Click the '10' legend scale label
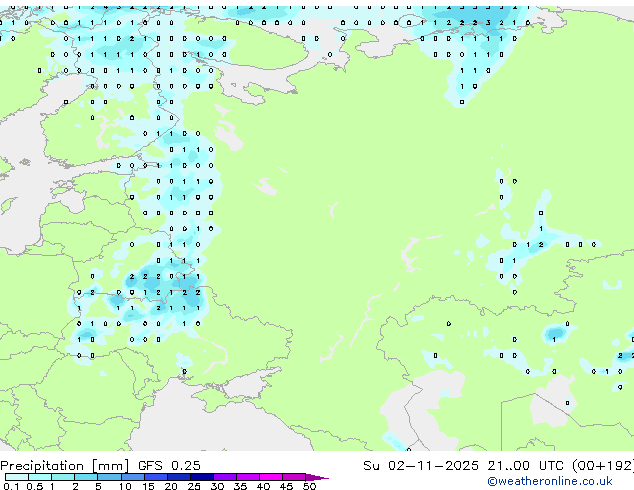634x490 pixels. click(125, 486)
